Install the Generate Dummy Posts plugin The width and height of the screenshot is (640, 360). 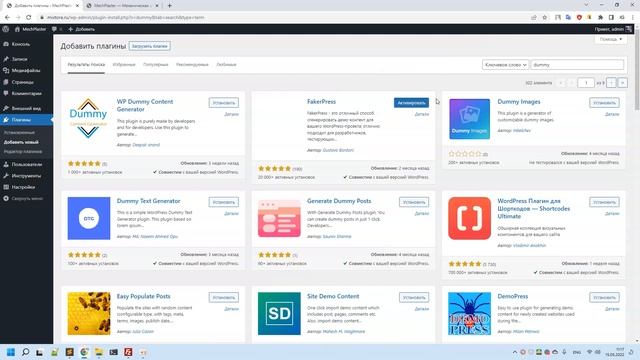(414, 202)
